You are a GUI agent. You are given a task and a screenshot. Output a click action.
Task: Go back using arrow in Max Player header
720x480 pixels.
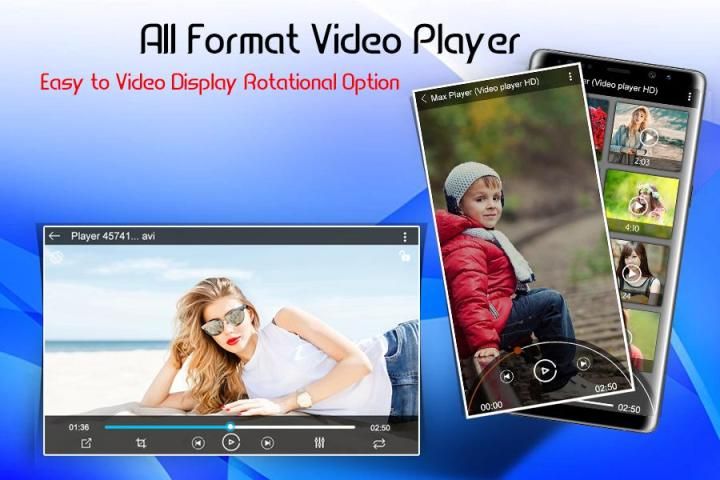(424, 98)
